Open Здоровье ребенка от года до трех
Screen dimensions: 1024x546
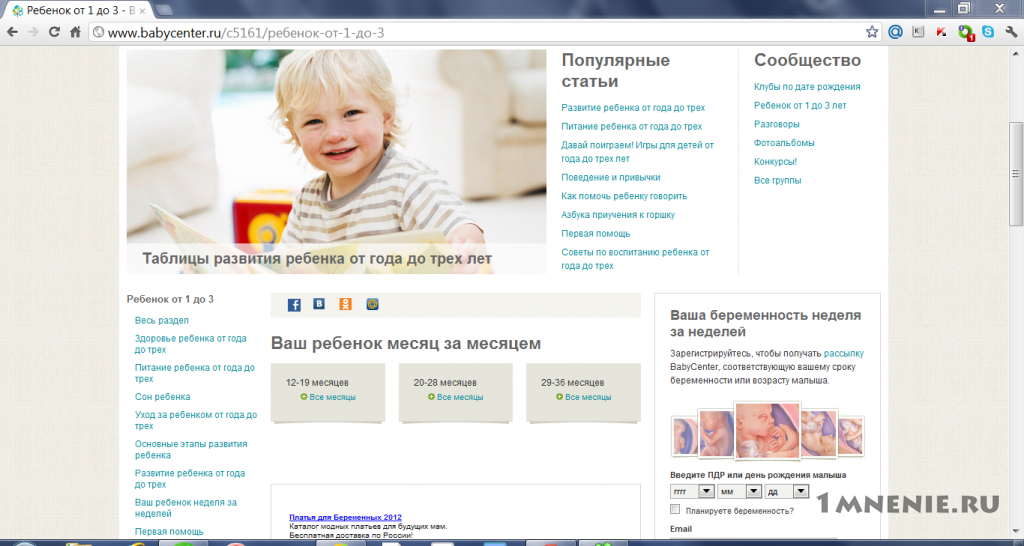(x=191, y=344)
